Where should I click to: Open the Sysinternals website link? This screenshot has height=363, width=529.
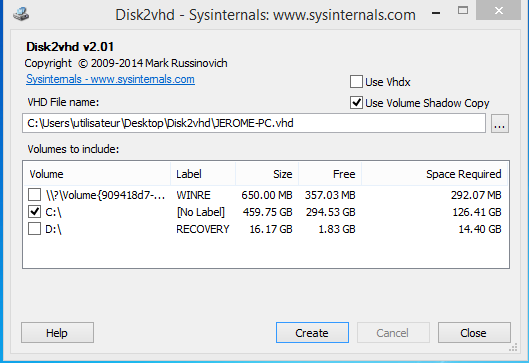[x=110, y=79]
